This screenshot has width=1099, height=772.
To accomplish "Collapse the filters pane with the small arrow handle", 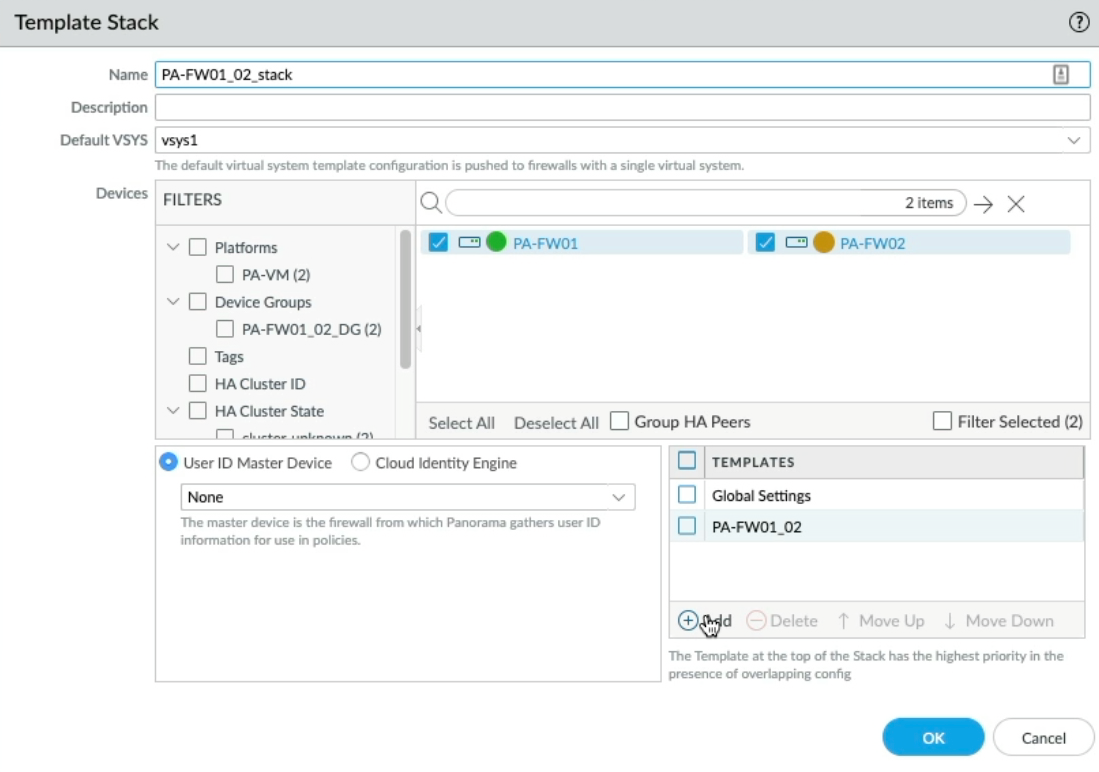I will (418, 328).
